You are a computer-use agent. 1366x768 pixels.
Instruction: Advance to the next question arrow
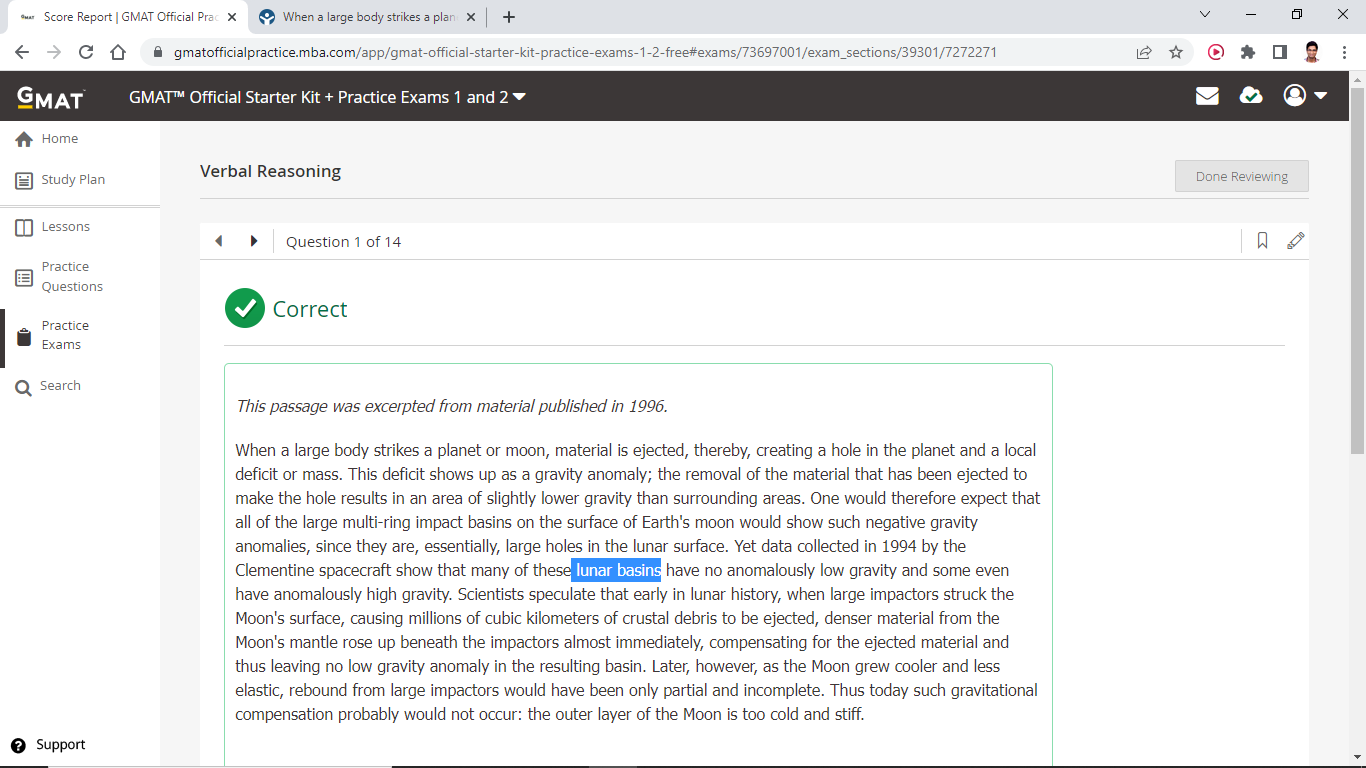pyautogui.click(x=254, y=241)
